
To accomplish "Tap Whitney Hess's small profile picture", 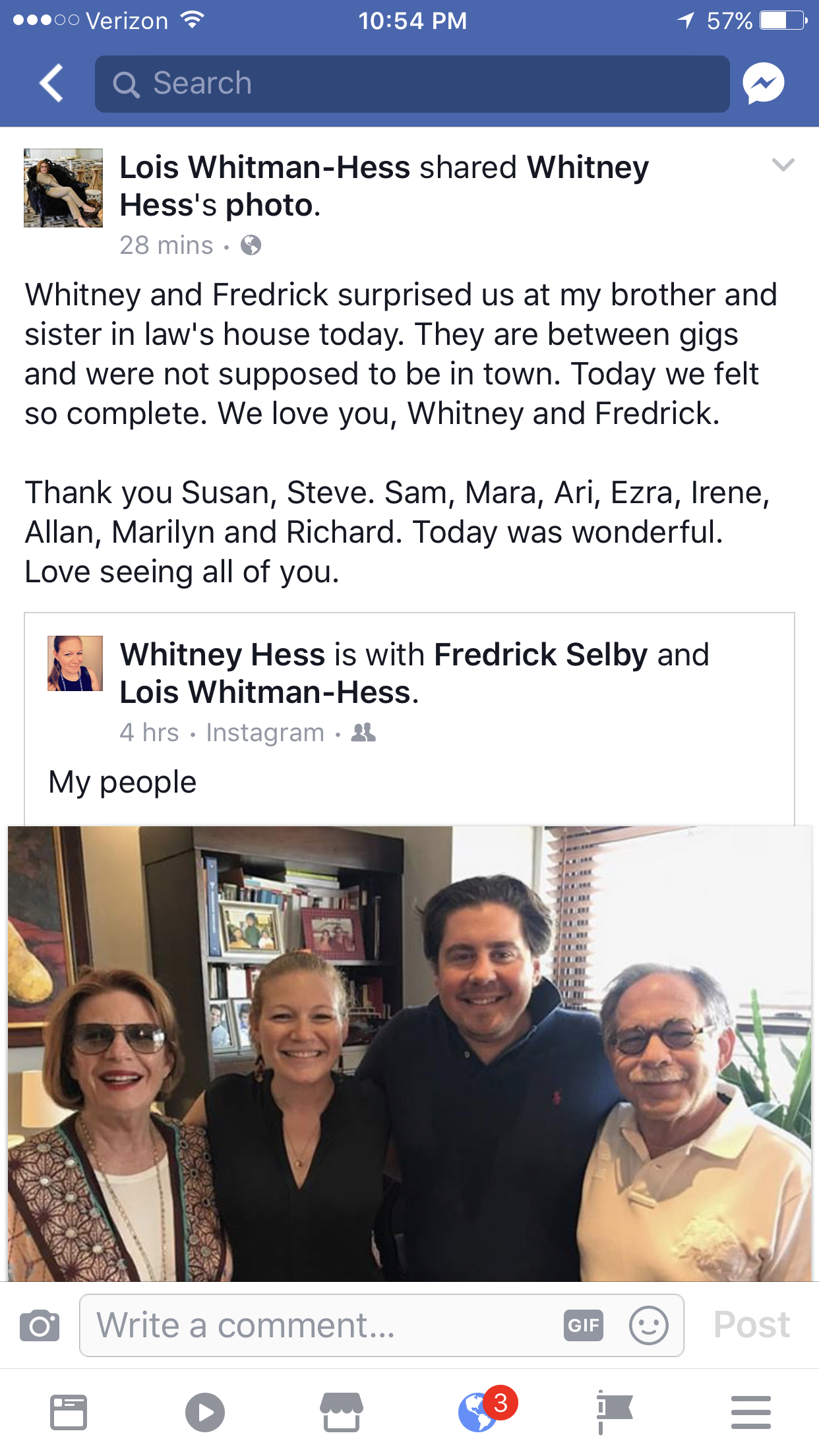I will coord(75,663).
